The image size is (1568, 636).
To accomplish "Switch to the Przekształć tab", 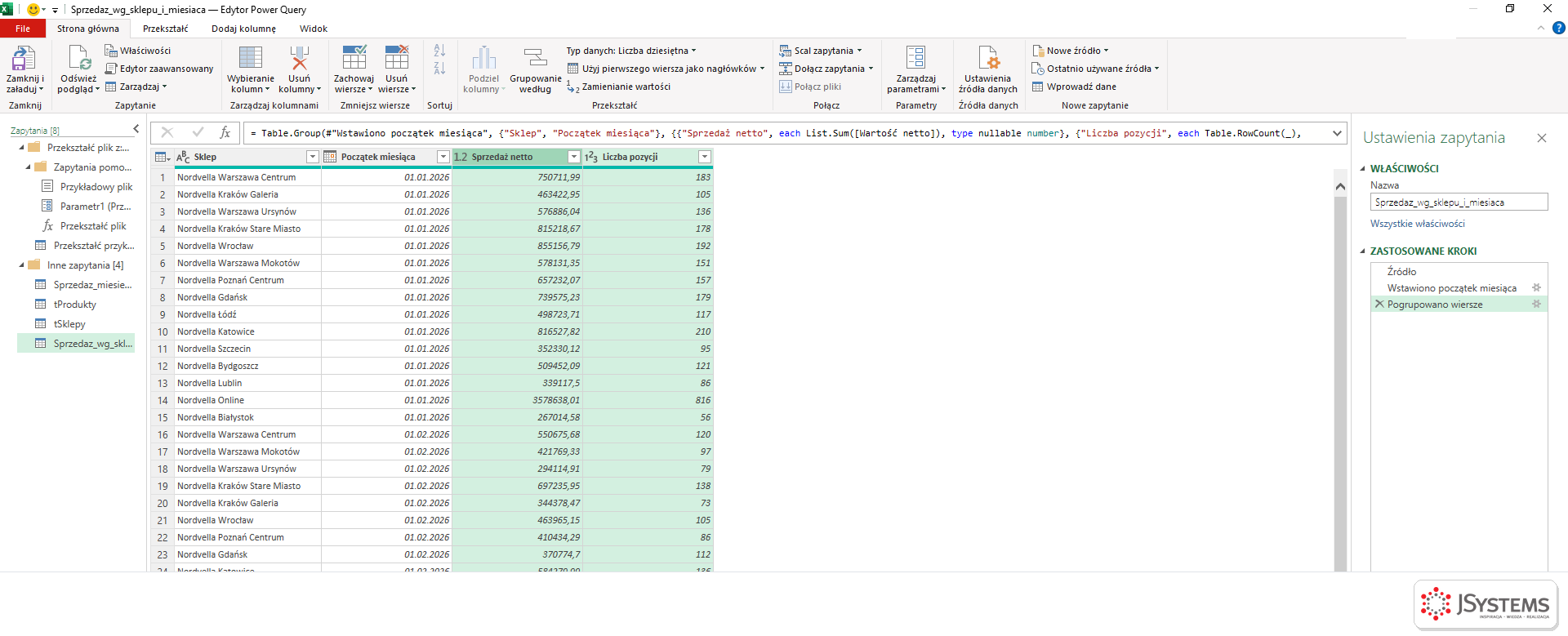I will pos(165,29).
